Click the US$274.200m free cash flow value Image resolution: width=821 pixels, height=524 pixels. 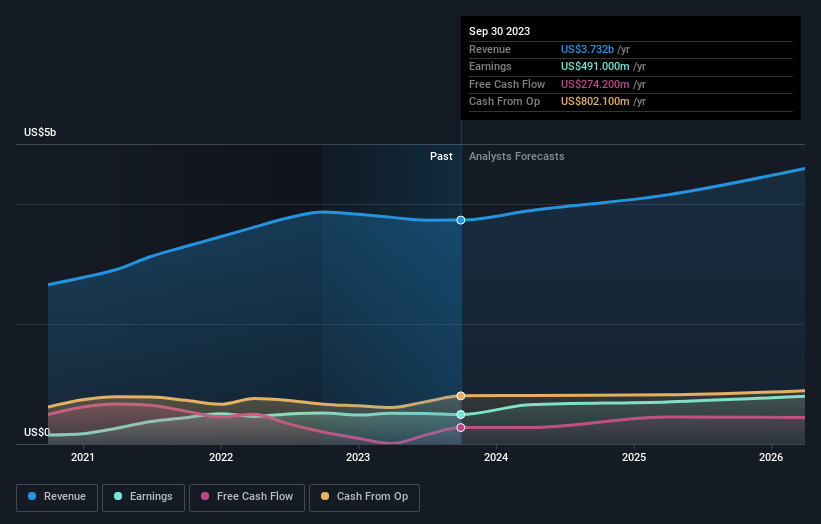[x=595, y=84]
